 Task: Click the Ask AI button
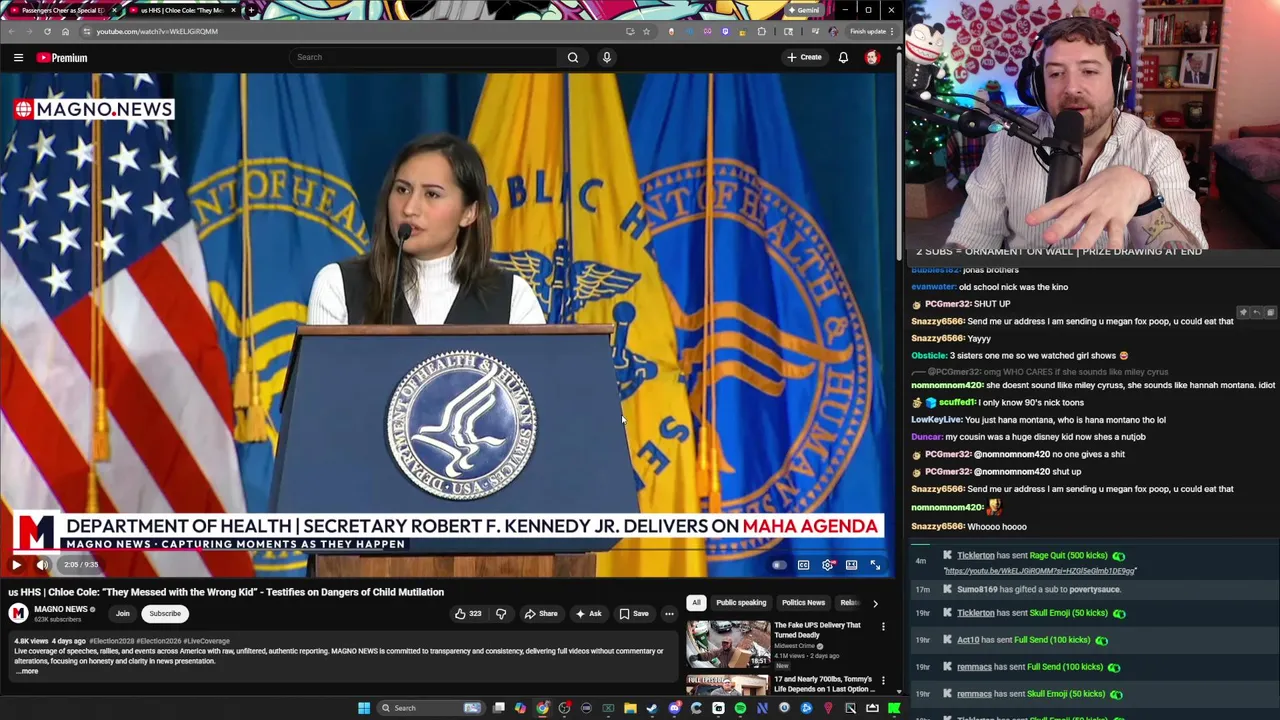[588, 614]
